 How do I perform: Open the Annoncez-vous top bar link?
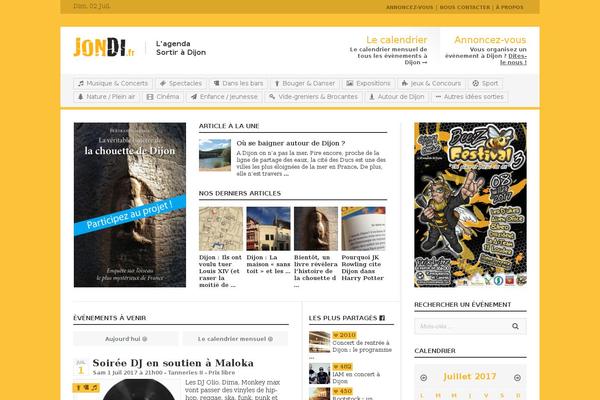pos(409,7)
